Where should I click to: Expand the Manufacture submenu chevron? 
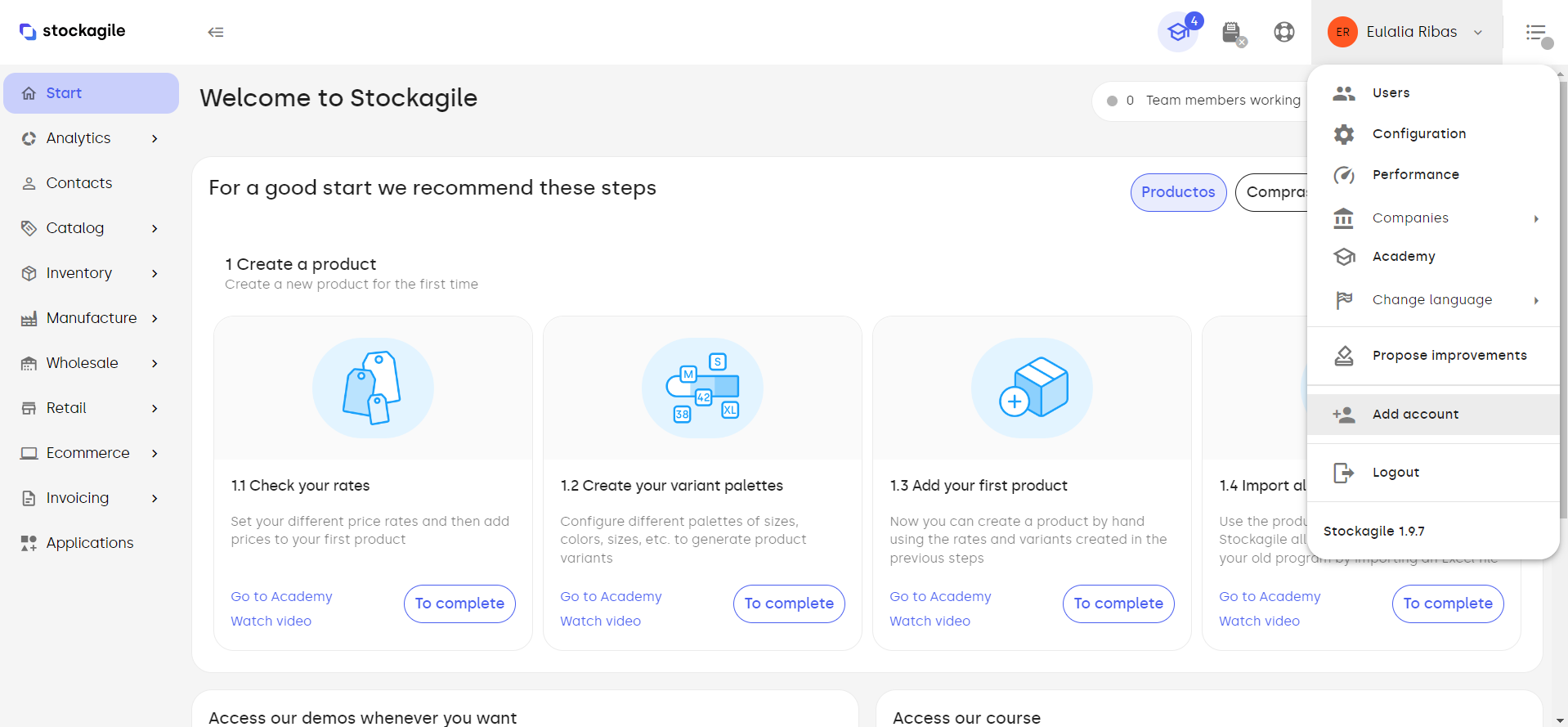[x=155, y=318]
